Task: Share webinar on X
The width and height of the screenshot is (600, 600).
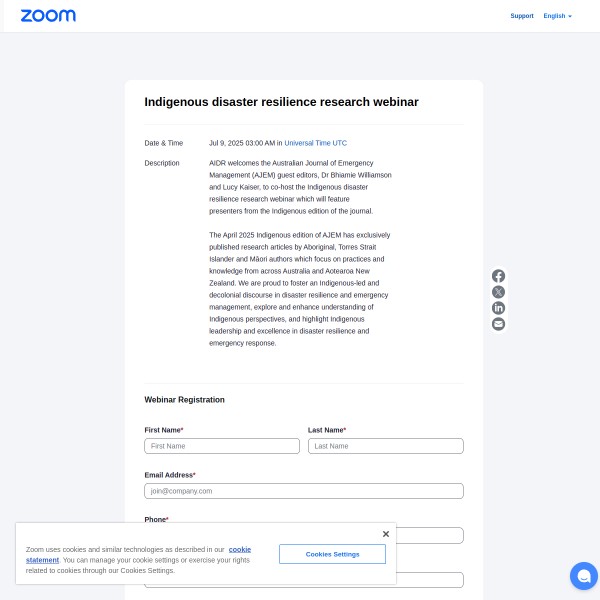Action: tap(498, 292)
